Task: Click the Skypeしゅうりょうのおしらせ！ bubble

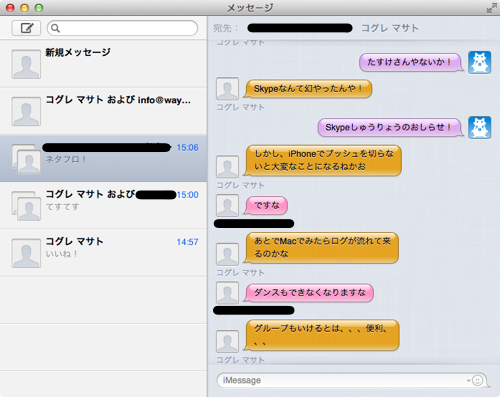Action: [x=391, y=127]
